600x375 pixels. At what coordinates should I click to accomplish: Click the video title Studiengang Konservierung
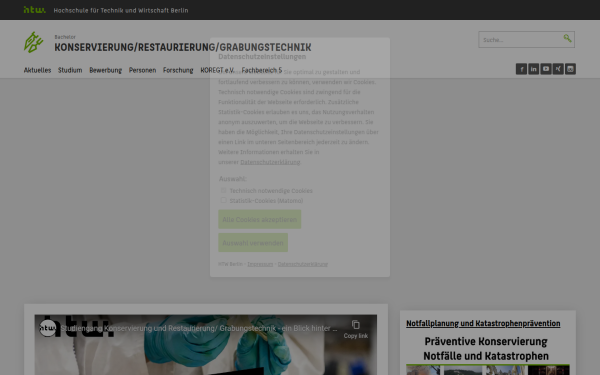pyautogui.click(x=199, y=328)
